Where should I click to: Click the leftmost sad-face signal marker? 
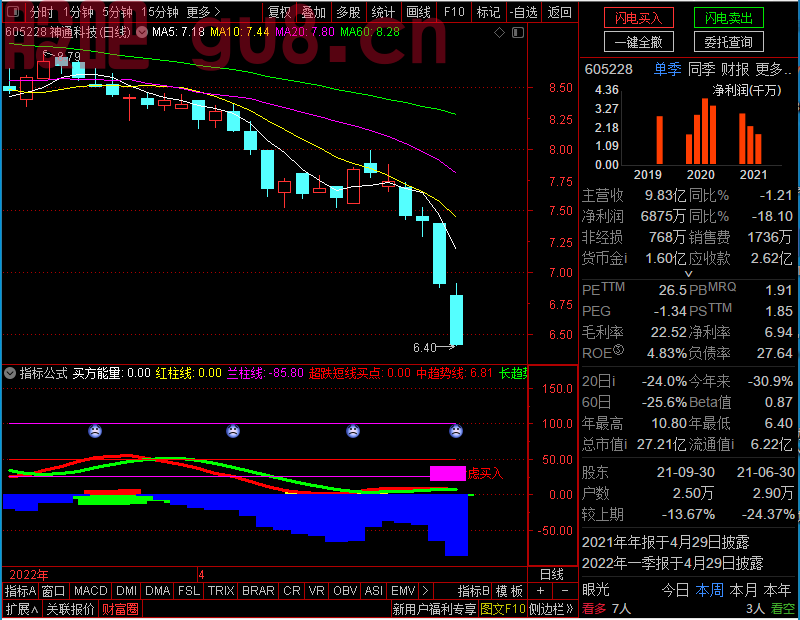(x=95, y=431)
